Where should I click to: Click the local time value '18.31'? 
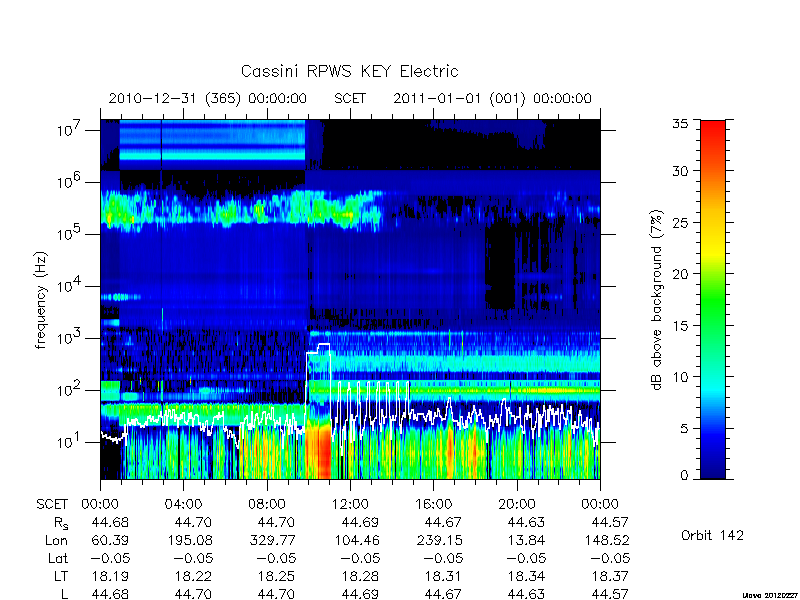click(x=443, y=577)
